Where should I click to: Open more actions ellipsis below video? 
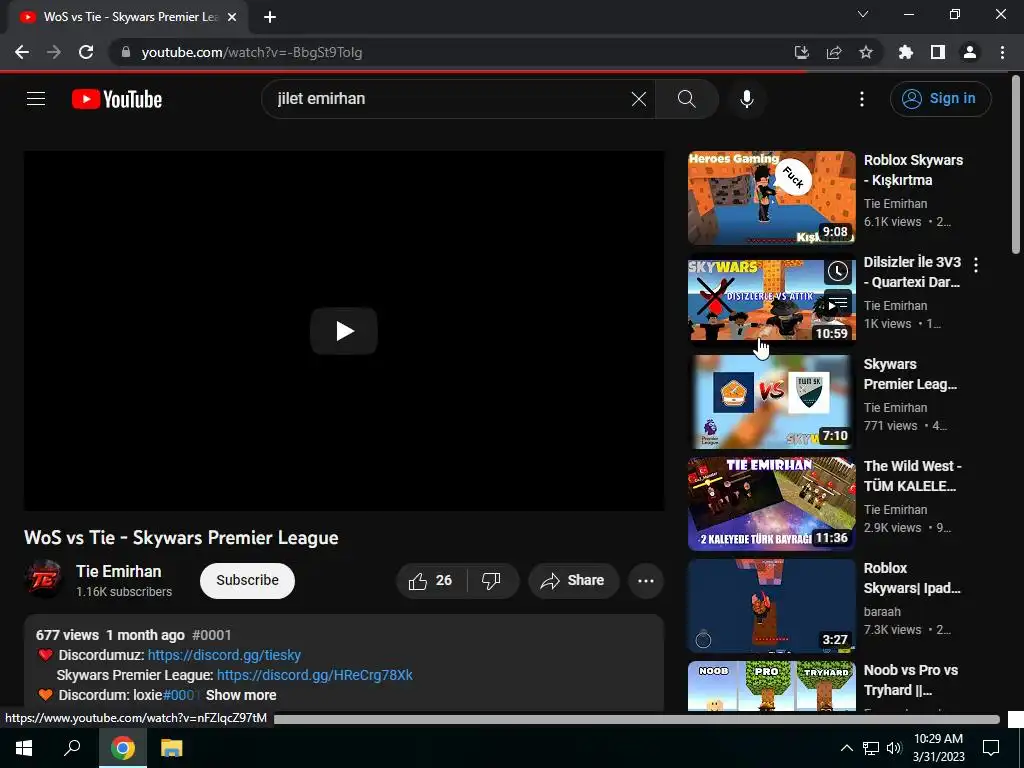click(646, 581)
